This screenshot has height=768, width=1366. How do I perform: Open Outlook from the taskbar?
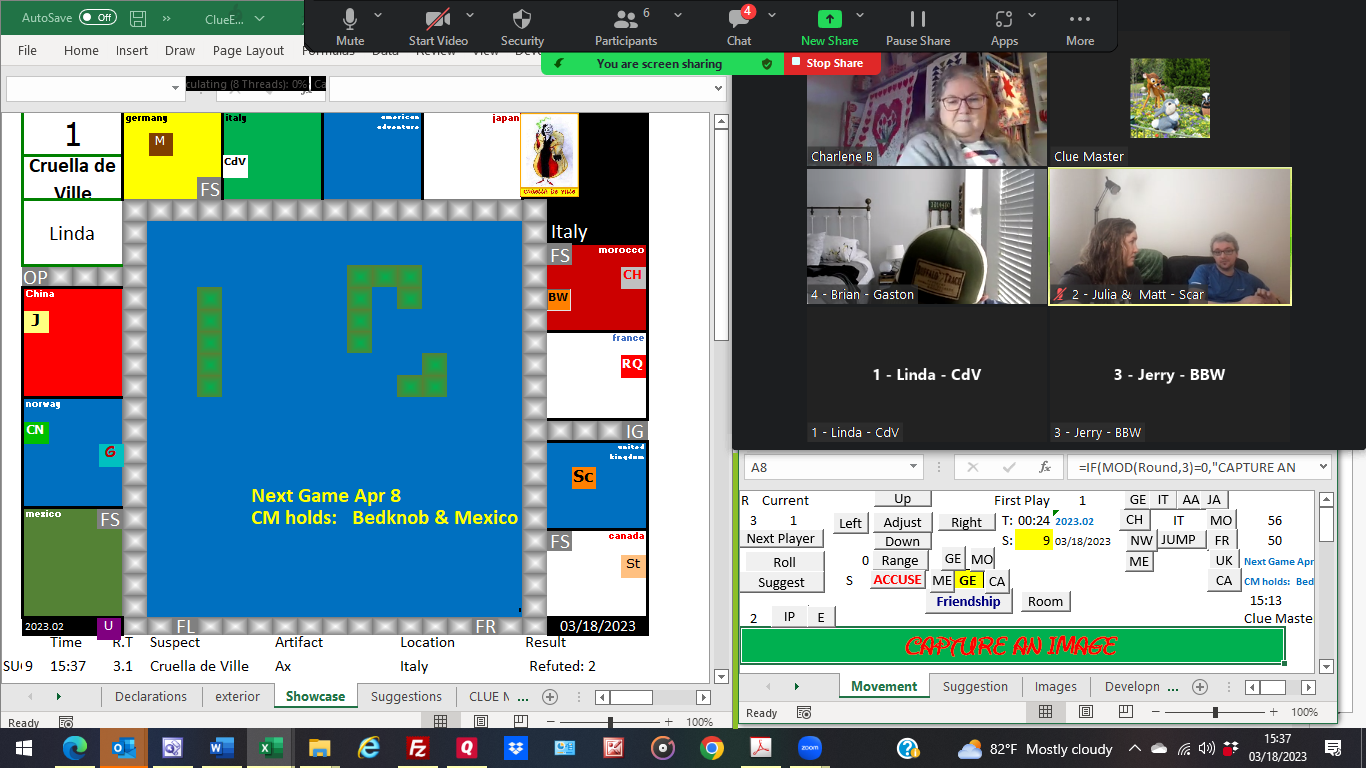coord(123,748)
